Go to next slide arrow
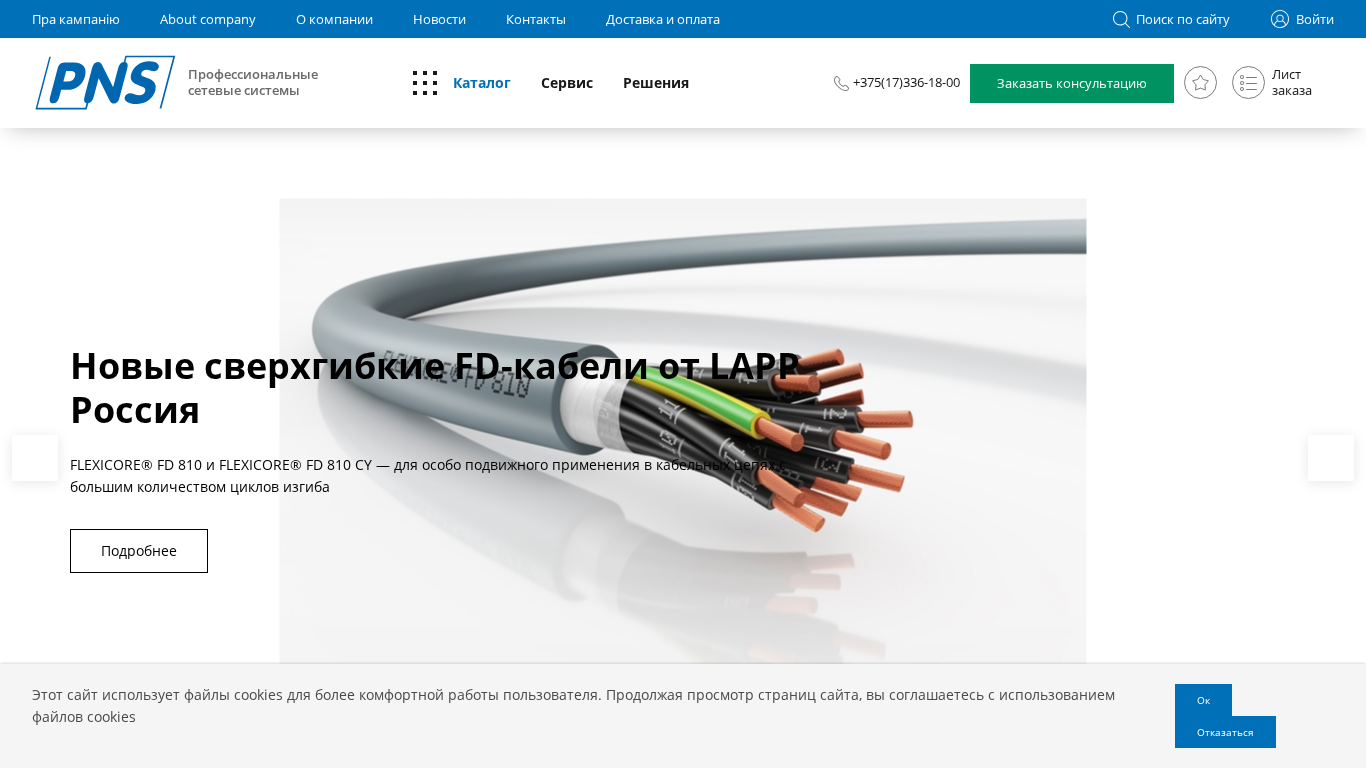The image size is (1366, 768). tap(1331, 458)
